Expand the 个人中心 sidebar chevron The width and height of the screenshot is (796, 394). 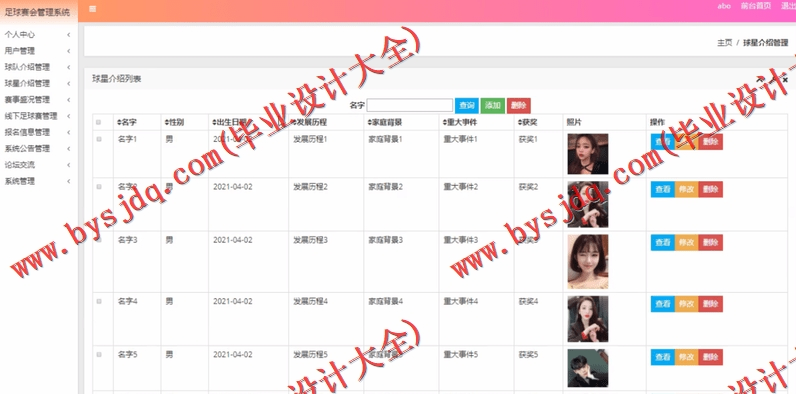click(x=69, y=35)
